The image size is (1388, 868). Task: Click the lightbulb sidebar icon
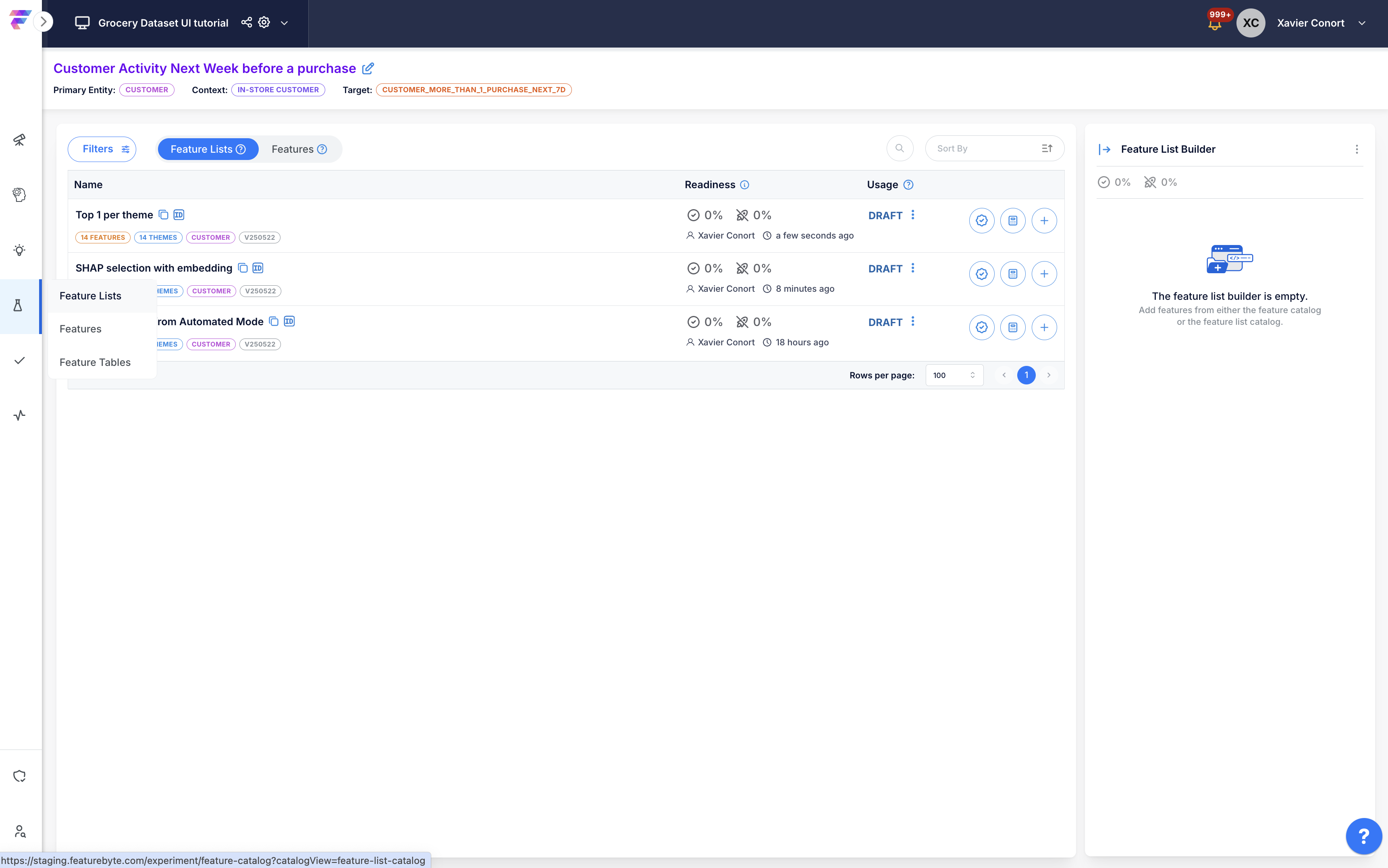click(19, 250)
